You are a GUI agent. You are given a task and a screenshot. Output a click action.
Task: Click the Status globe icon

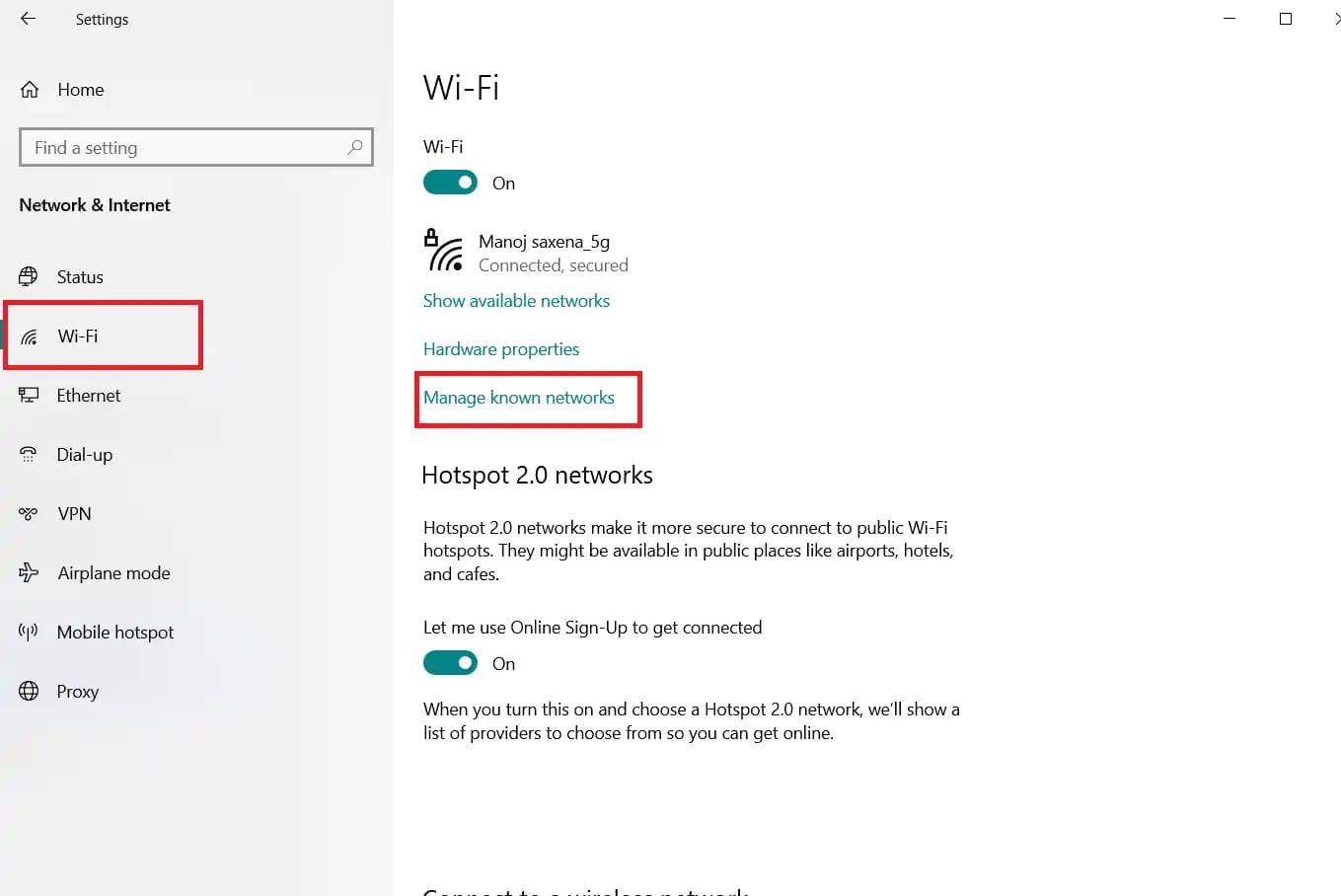point(29,277)
